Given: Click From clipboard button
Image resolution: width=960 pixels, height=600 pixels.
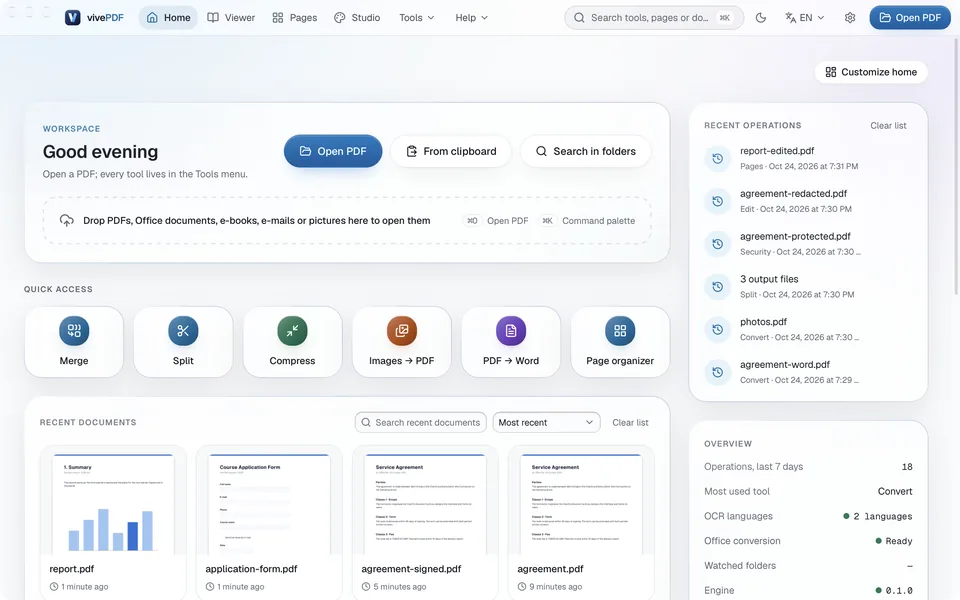Looking at the screenshot, I should pos(451,151).
